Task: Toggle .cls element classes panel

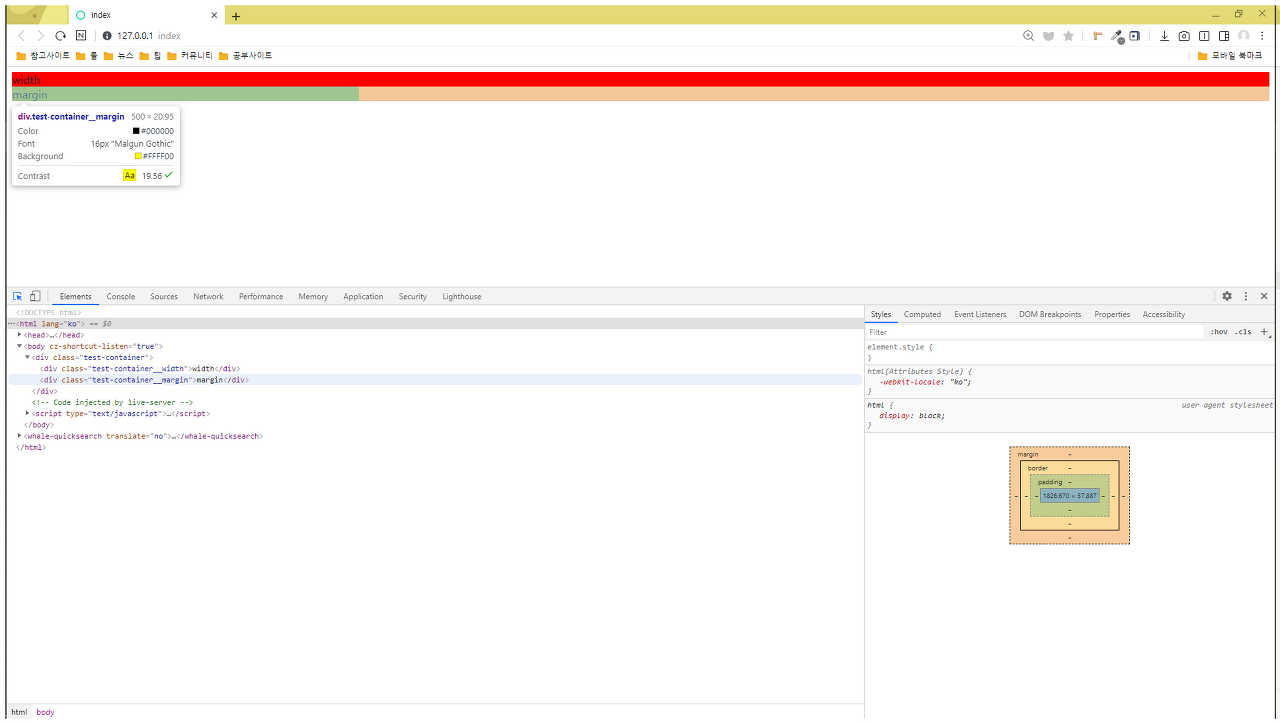Action: (1243, 332)
